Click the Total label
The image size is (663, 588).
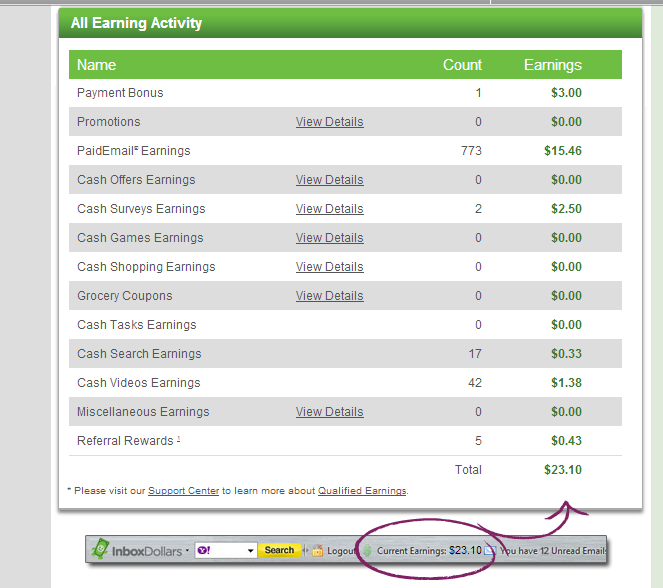click(468, 470)
